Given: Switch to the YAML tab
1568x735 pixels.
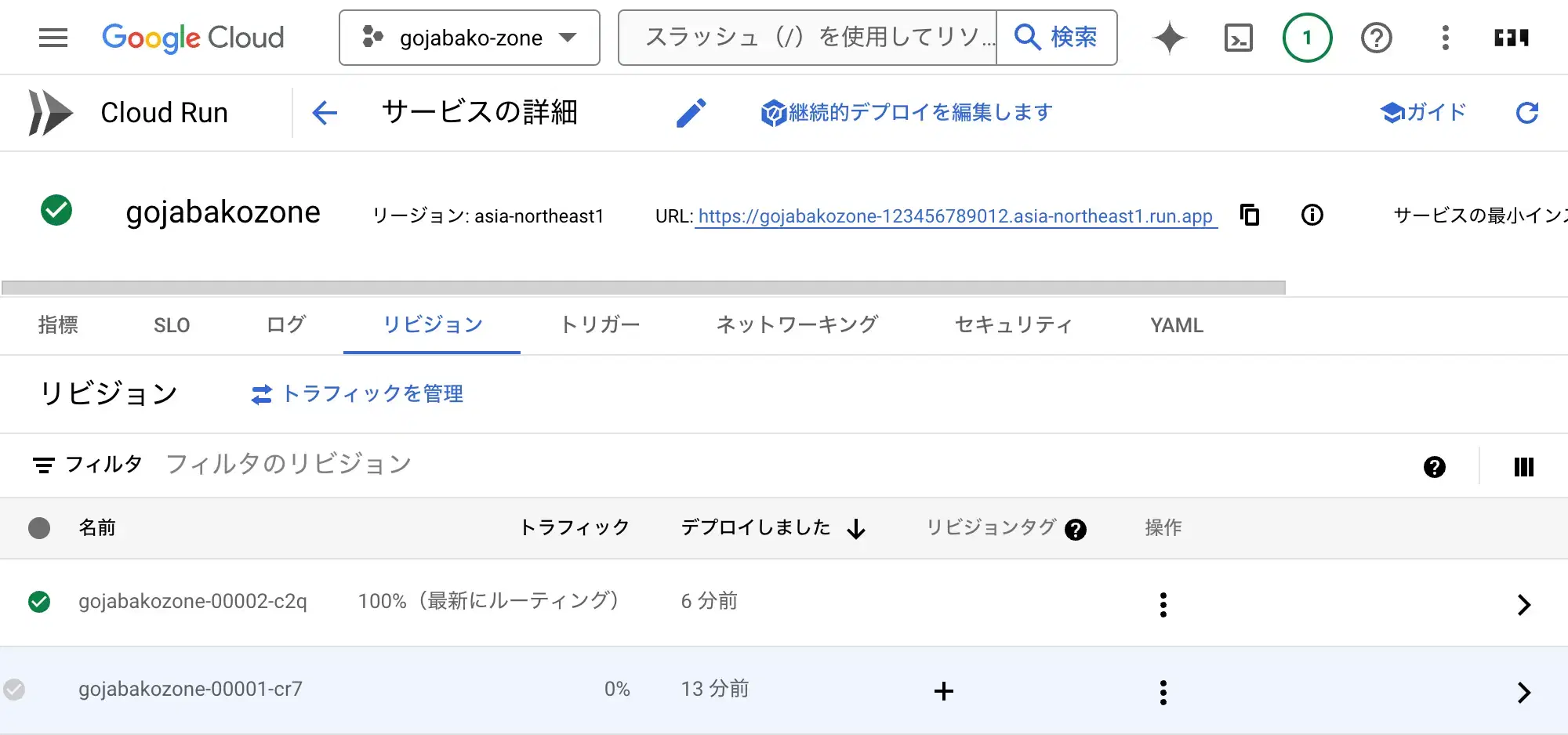Looking at the screenshot, I should pos(1177,325).
